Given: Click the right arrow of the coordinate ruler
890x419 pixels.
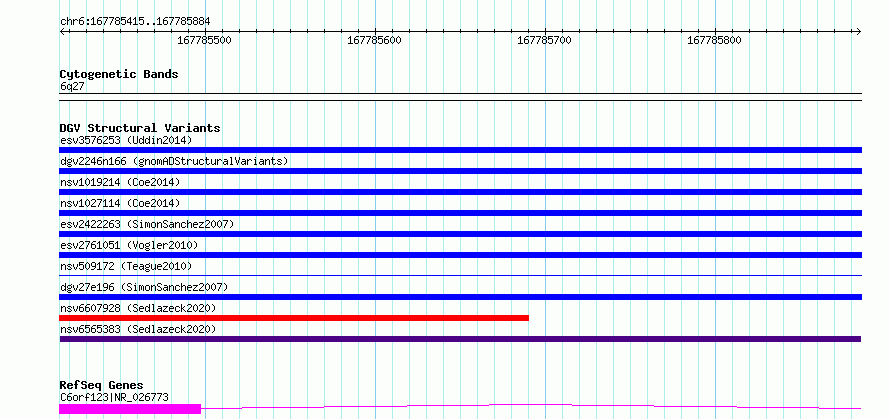Looking at the screenshot, I should tap(858, 31).
